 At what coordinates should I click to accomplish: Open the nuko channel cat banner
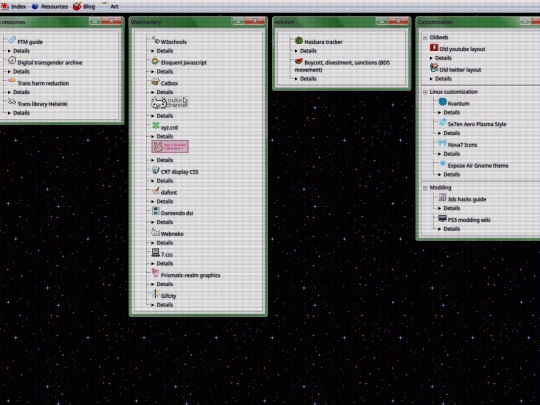(x=170, y=103)
